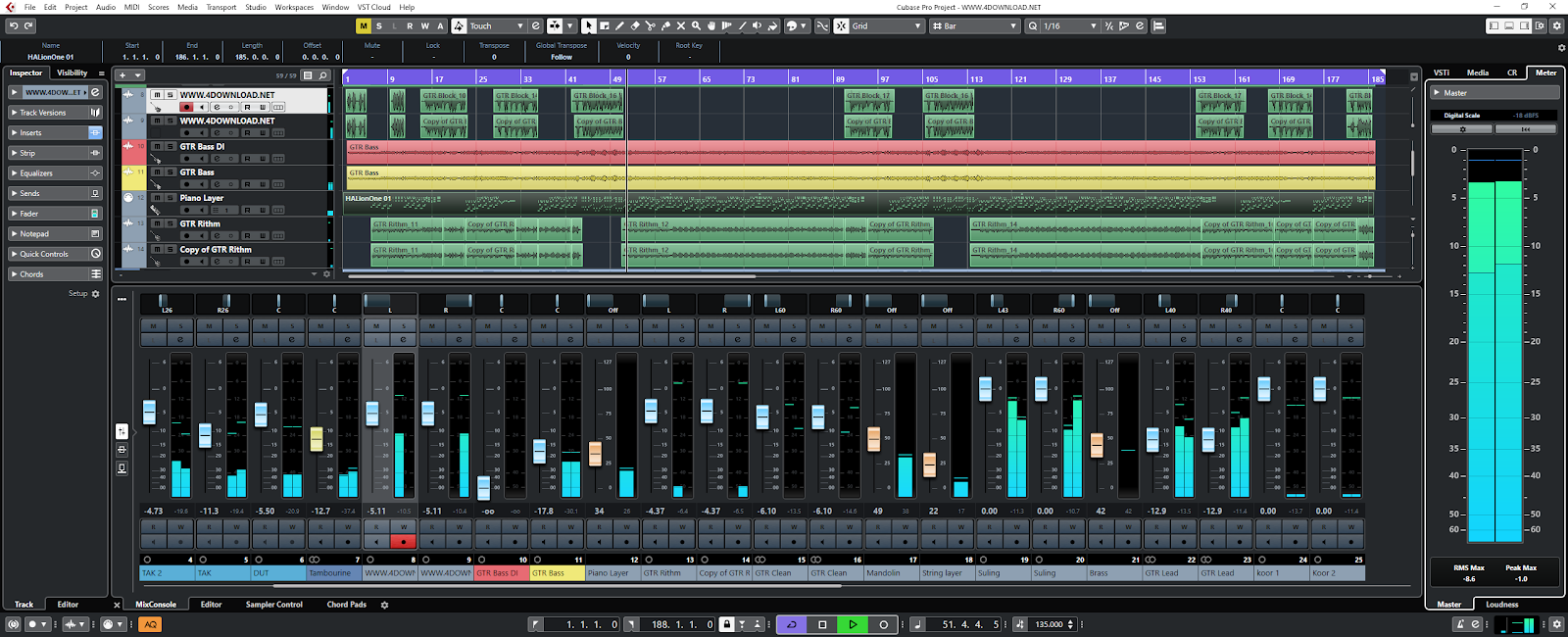Select the Mute X tool
The height and width of the screenshot is (637, 1568).
pos(681,25)
